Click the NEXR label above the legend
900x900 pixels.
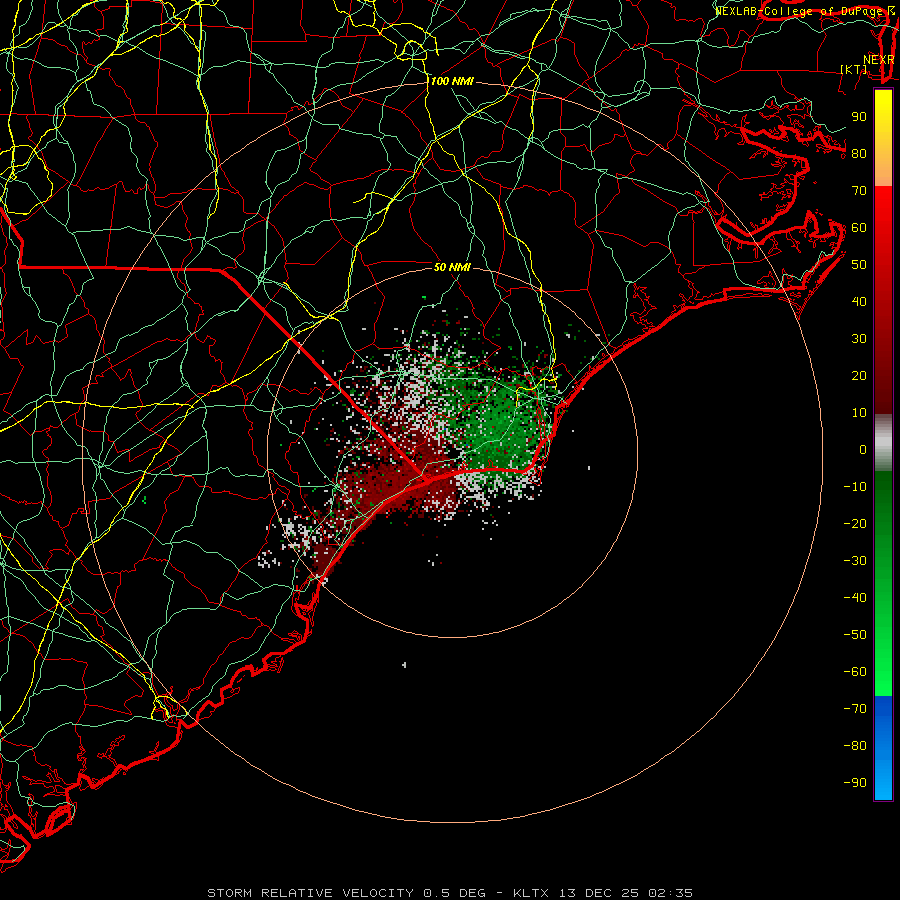coord(878,60)
